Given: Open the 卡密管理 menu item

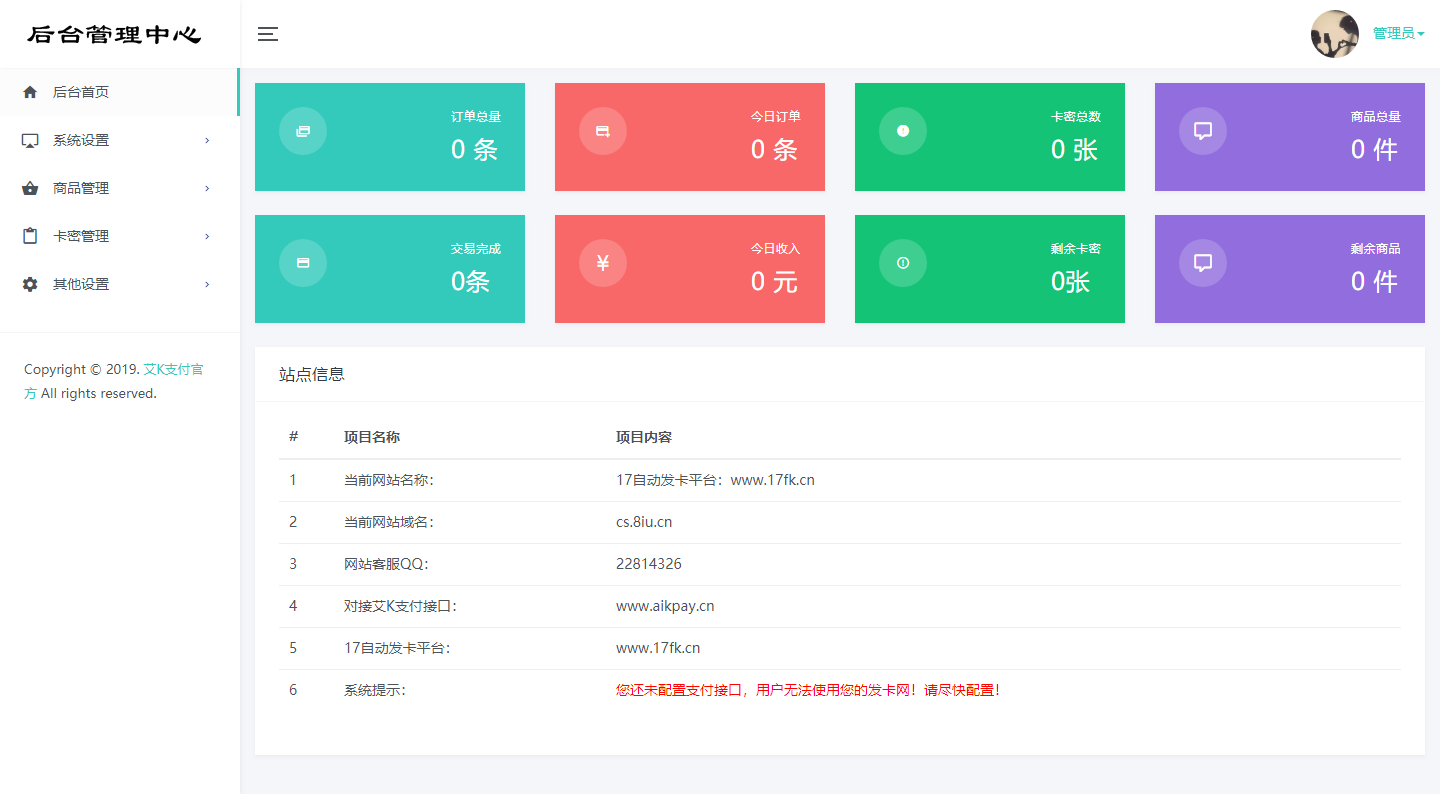Looking at the screenshot, I should pyautogui.click(x=119, y=236).
